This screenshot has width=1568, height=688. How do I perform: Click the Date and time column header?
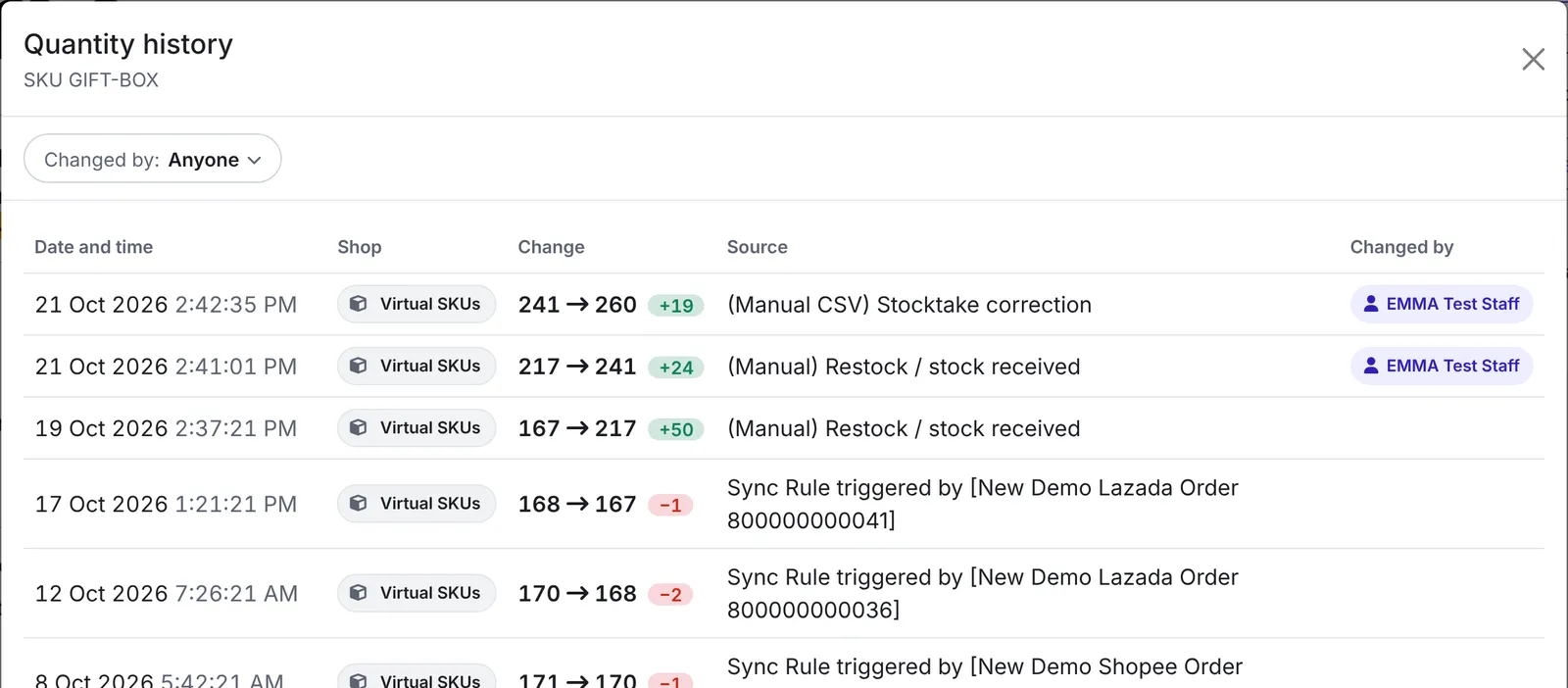[x=94, y=247]
